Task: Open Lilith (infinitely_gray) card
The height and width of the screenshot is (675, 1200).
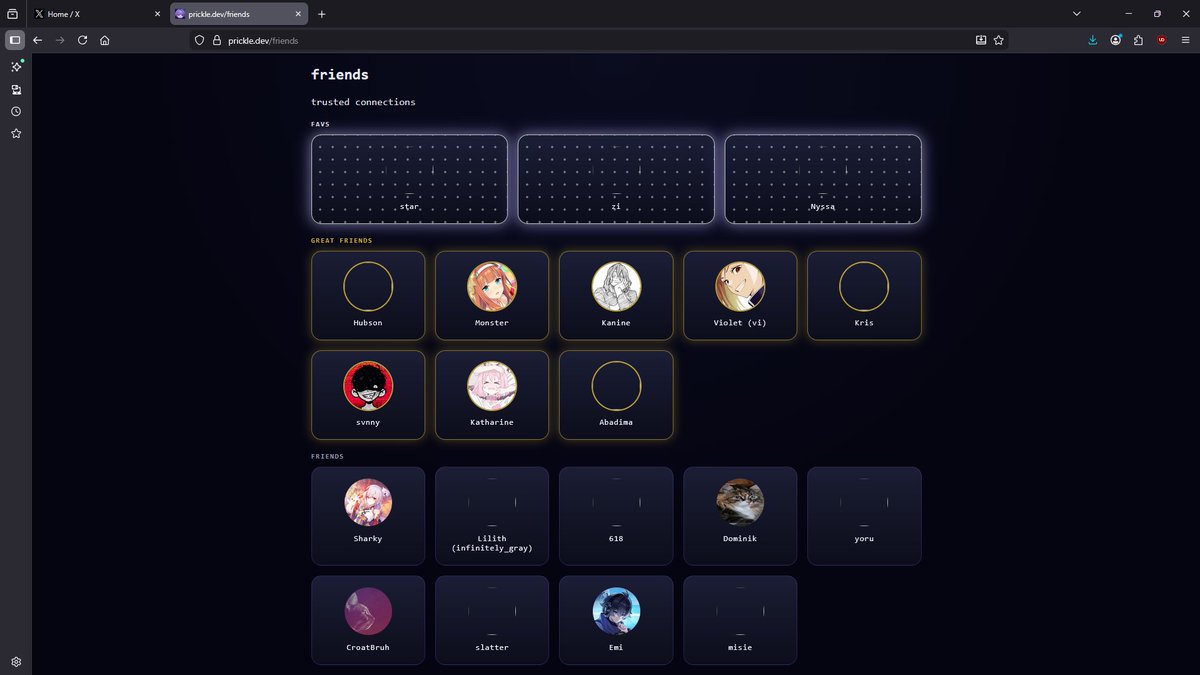Action: pyautogui.click(x=492, y=516)
